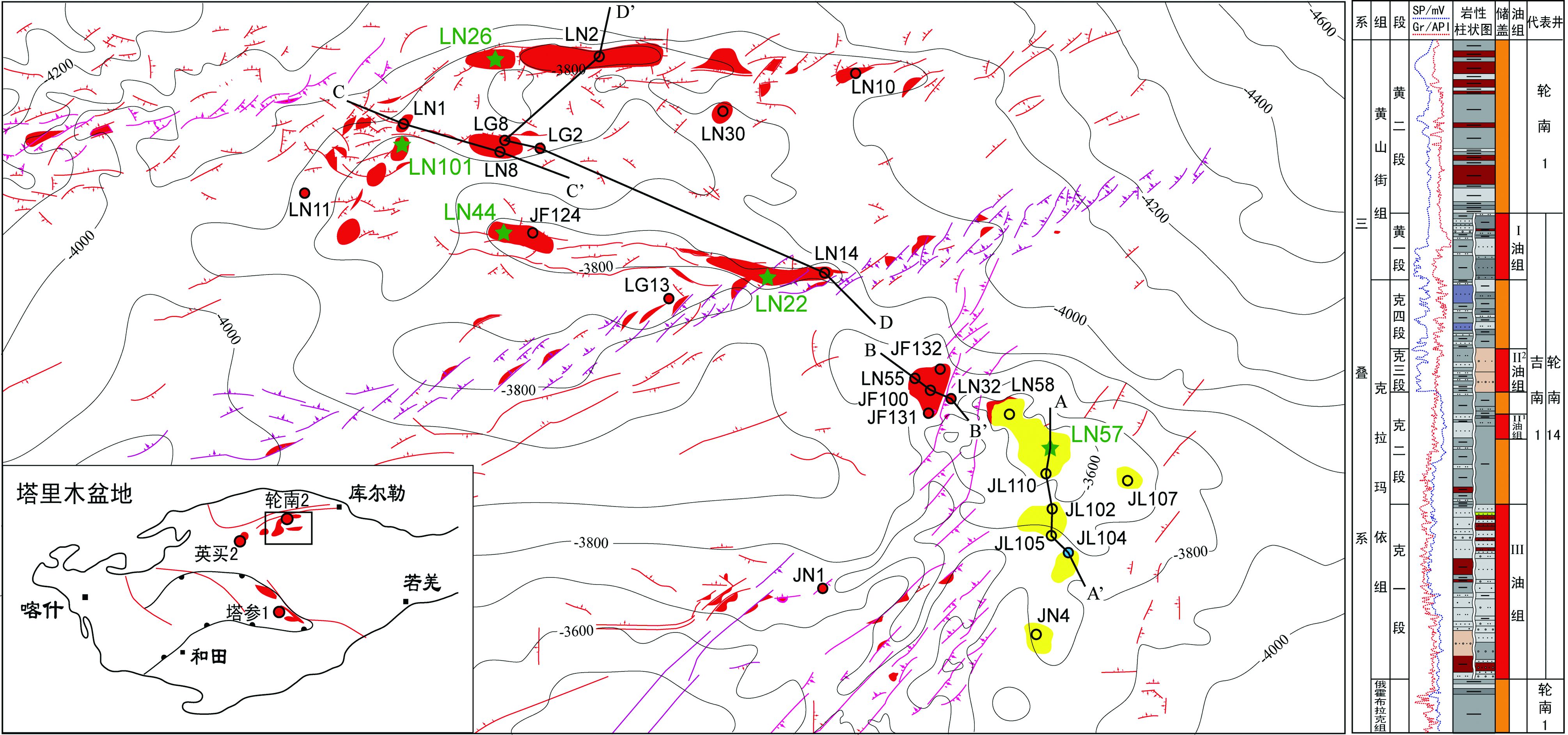Click the JL107 well circle
1568x735 pixels.
point(1127,480)
